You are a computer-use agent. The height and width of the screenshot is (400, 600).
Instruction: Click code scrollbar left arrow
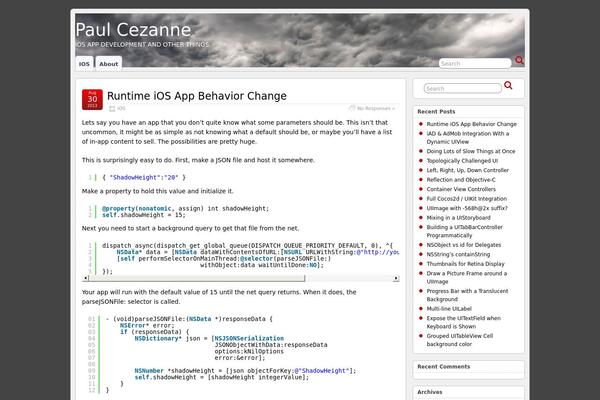click(x=85, y=278)
